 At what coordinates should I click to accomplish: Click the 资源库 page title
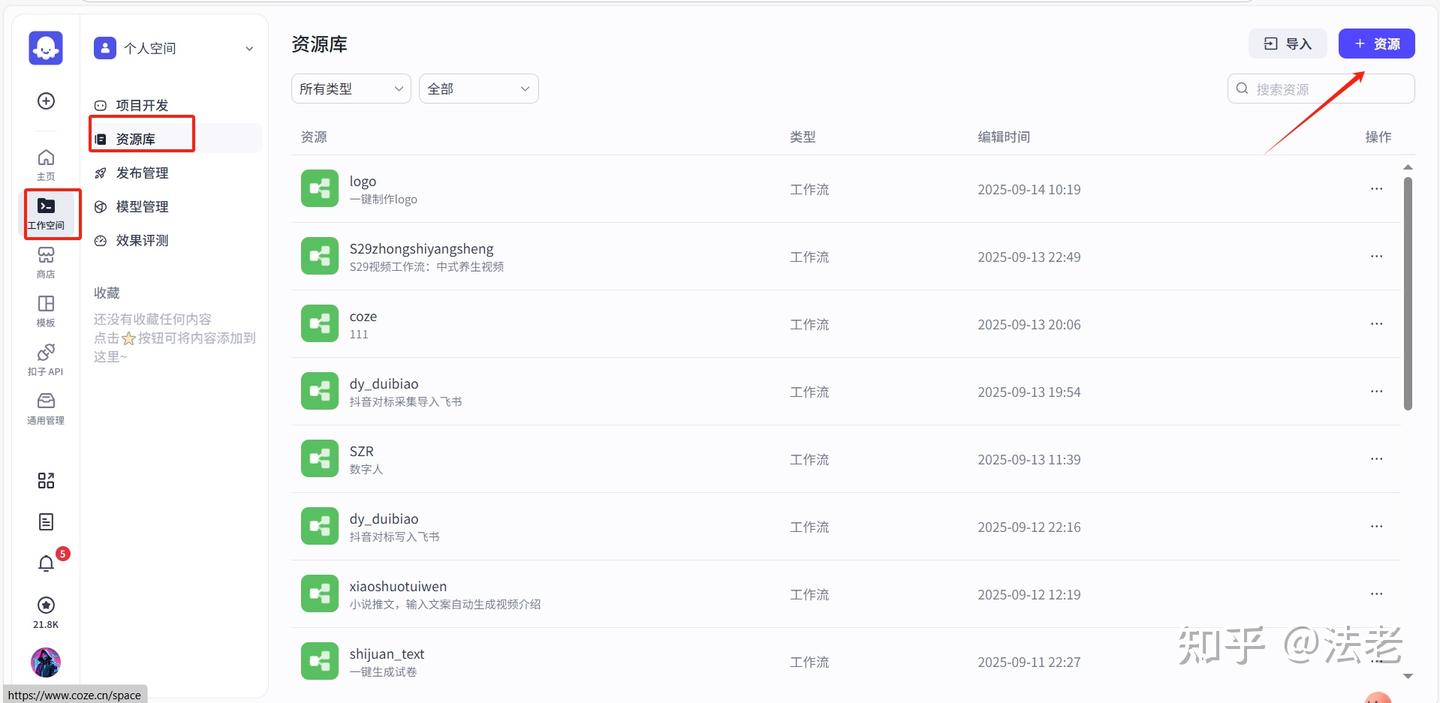(x=319, y=45)
